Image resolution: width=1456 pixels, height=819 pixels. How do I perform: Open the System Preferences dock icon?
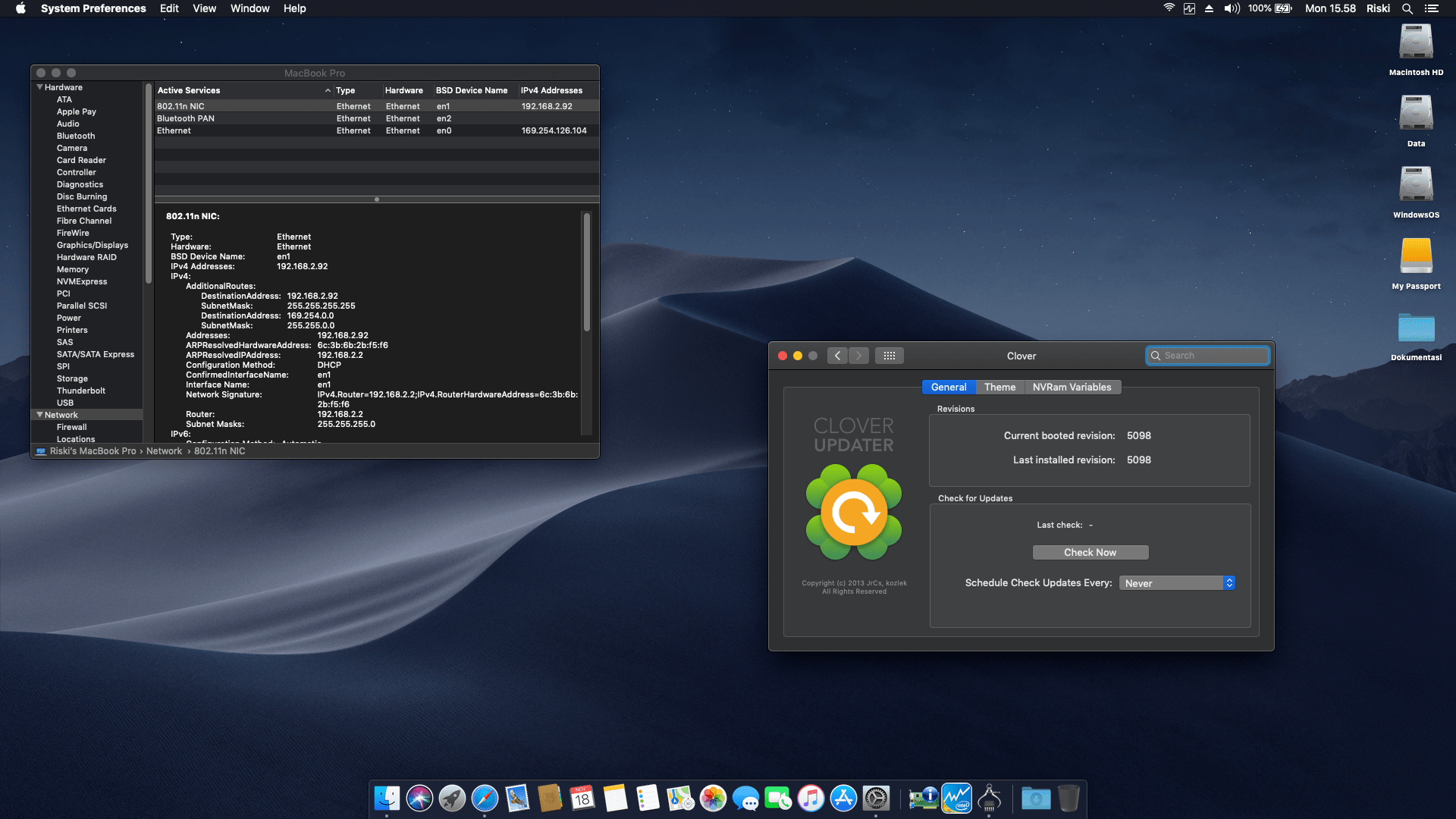tap(876, 799)
